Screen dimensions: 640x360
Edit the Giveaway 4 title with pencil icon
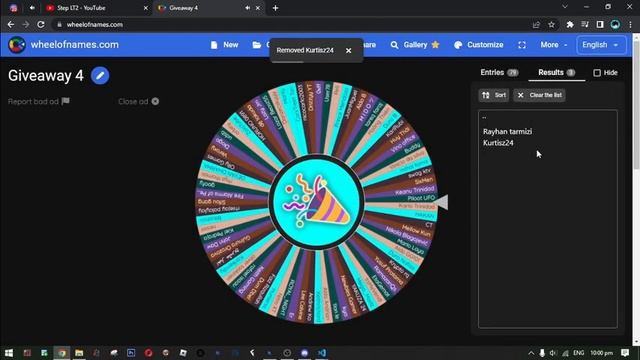pos(100,76)
